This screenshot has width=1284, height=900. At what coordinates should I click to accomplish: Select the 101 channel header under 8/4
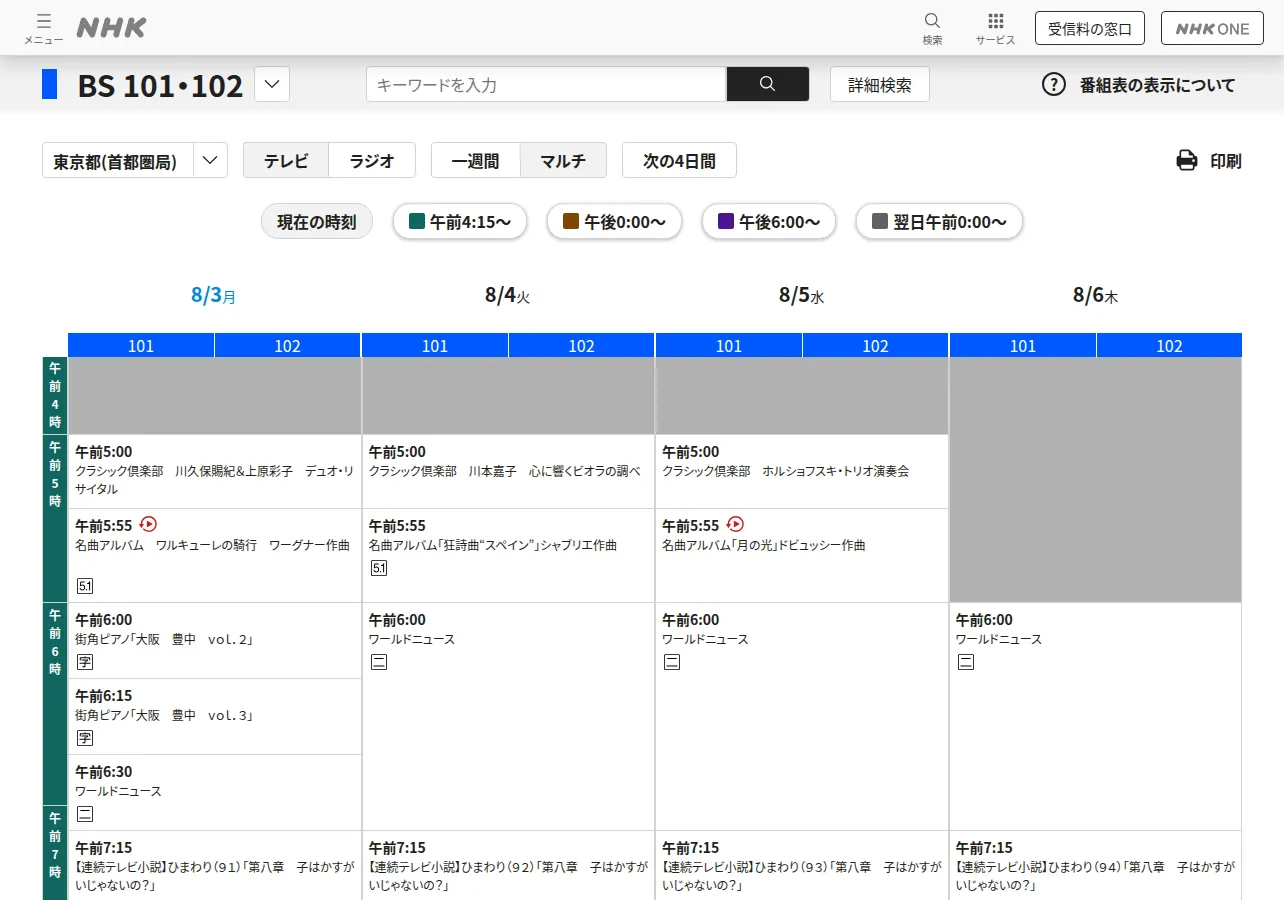(435, 345)
